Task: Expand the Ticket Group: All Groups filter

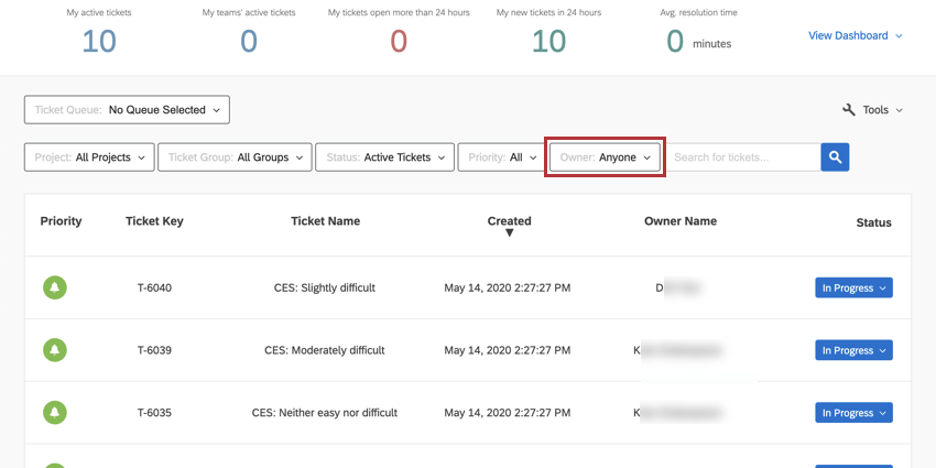Action: (x=235, y=158)
